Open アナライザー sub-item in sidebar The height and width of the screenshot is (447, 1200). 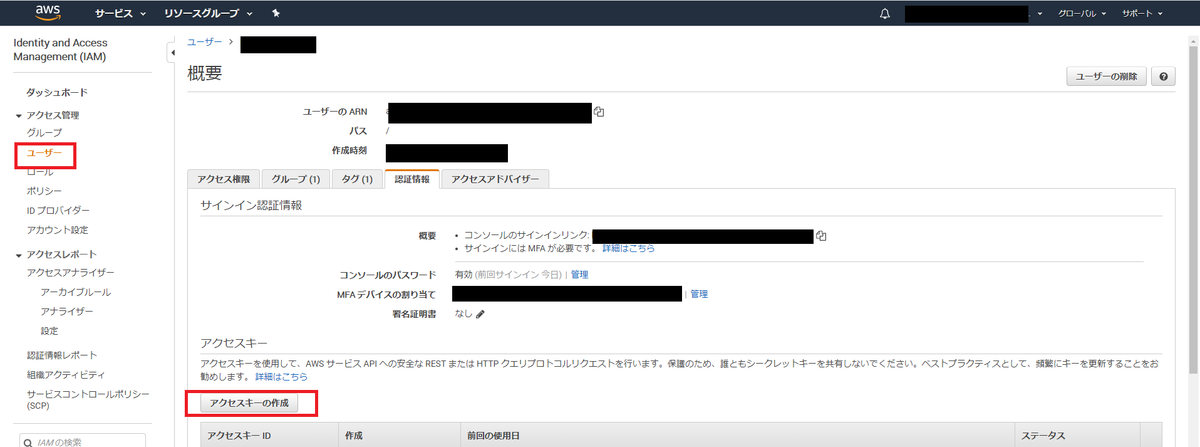(67, 311)
